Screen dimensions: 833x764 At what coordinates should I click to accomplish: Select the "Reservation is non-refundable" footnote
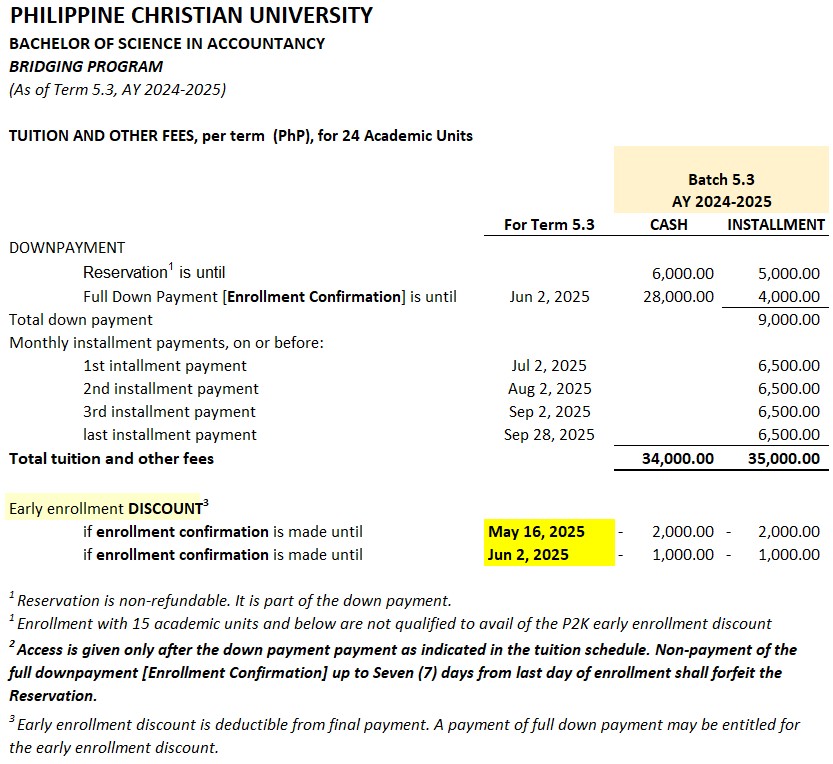tap(230, 600)
